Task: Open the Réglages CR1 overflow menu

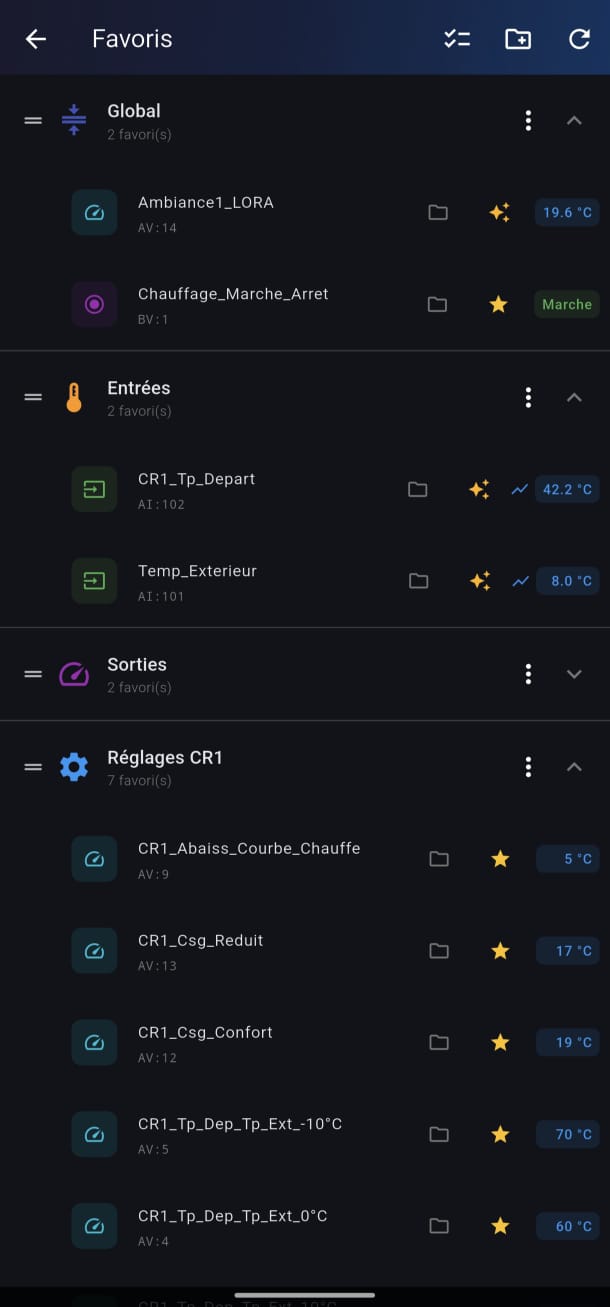Action: [528, 767]
